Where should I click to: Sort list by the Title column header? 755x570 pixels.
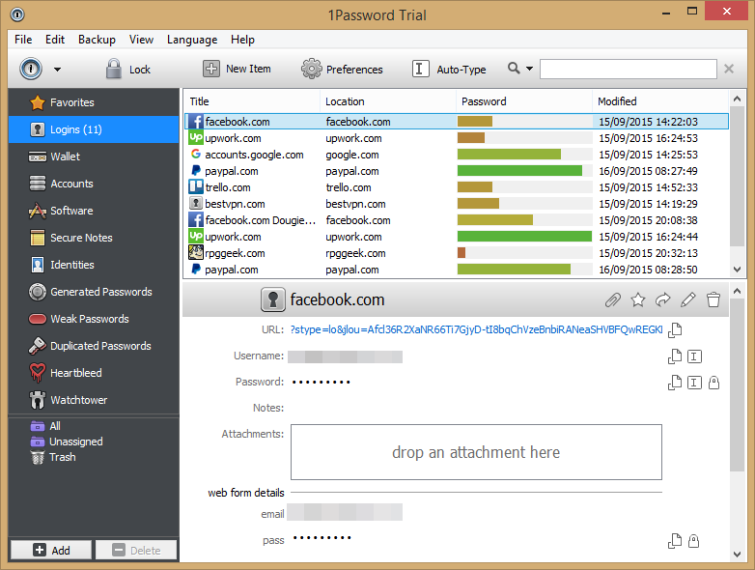pyautogui.click(x=252, y=102)
